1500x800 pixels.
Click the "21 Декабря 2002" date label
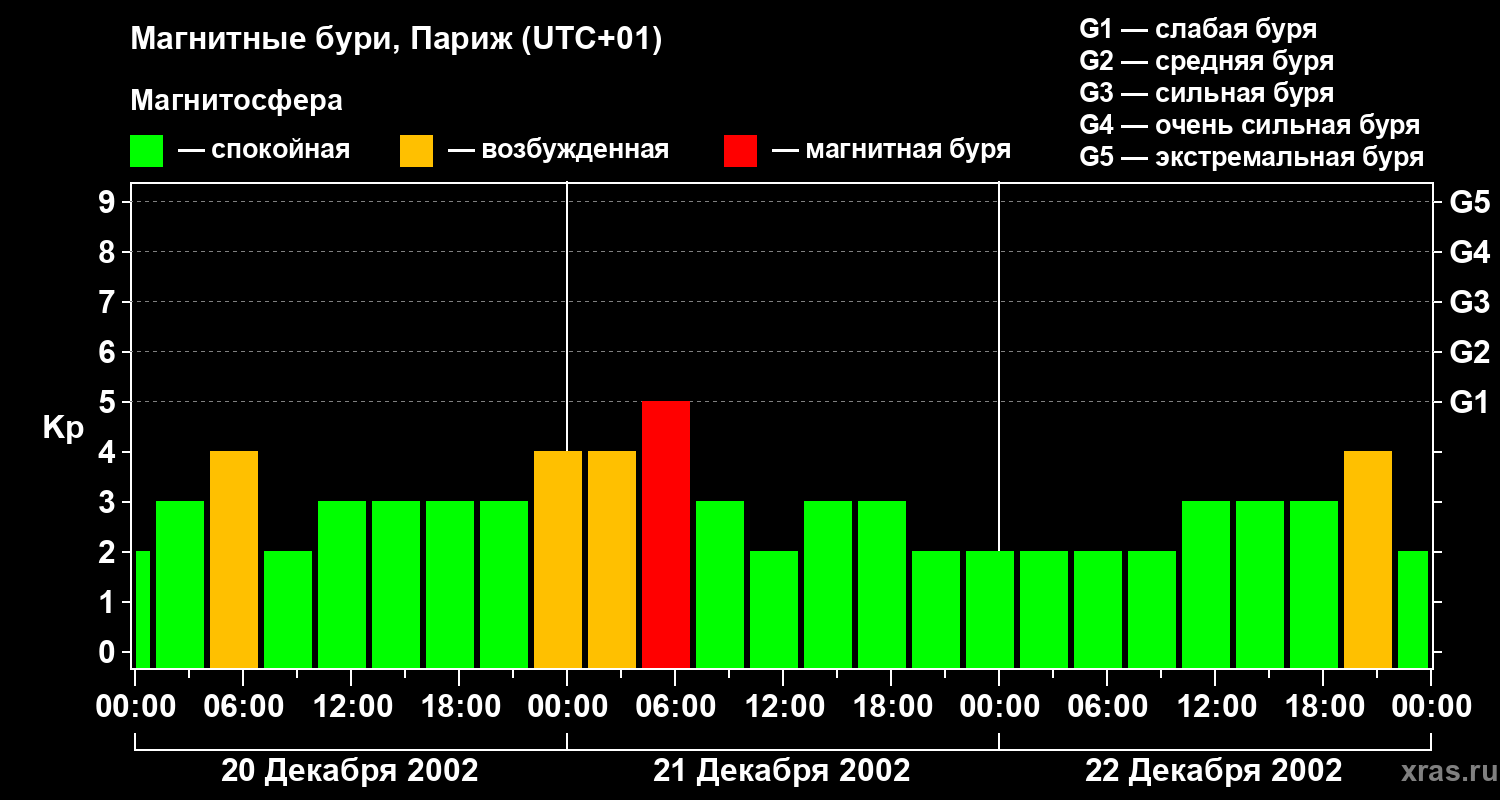click(x=782, y=771)
